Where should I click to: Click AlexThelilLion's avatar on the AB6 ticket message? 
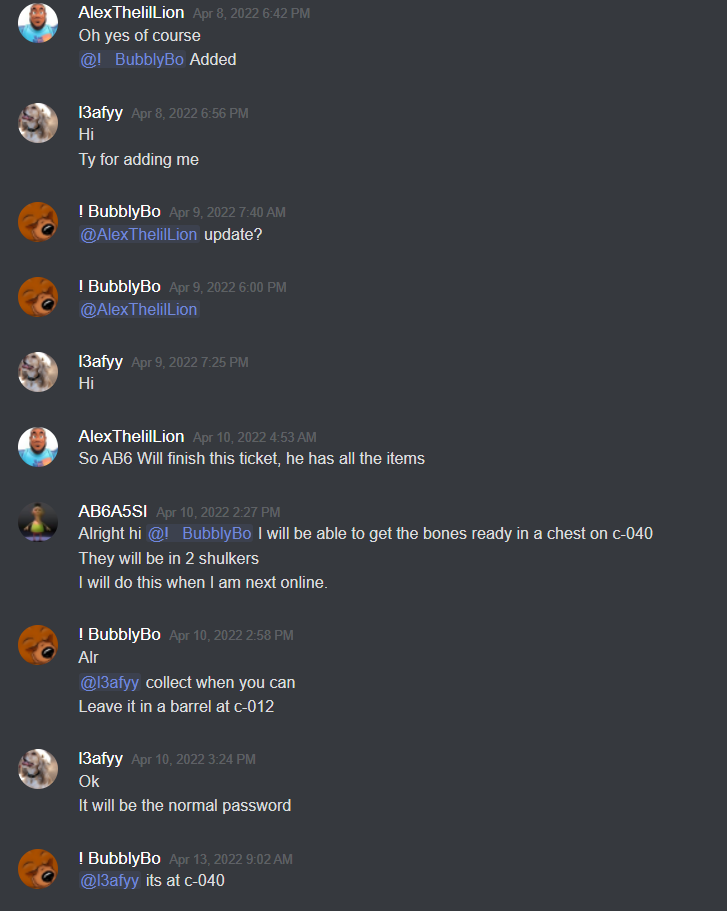[x=38, y=447]
